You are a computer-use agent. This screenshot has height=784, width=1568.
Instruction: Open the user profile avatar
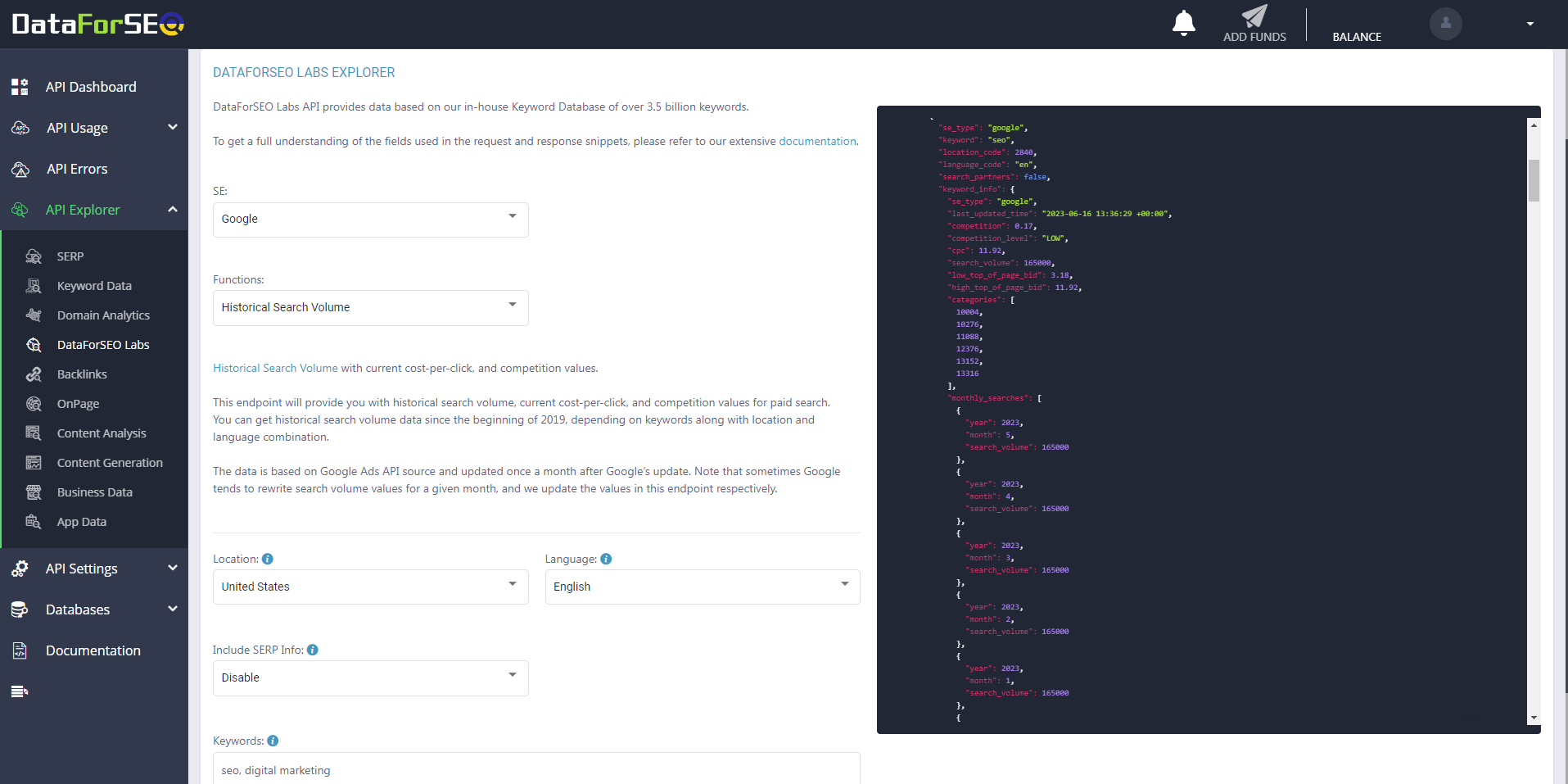[x=1445, y=24]
